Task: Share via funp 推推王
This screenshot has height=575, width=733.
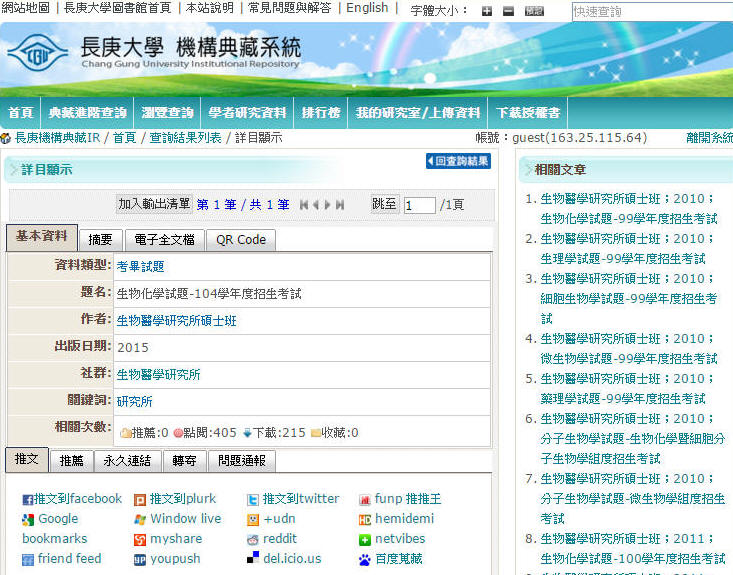Action: pos(400,499)
